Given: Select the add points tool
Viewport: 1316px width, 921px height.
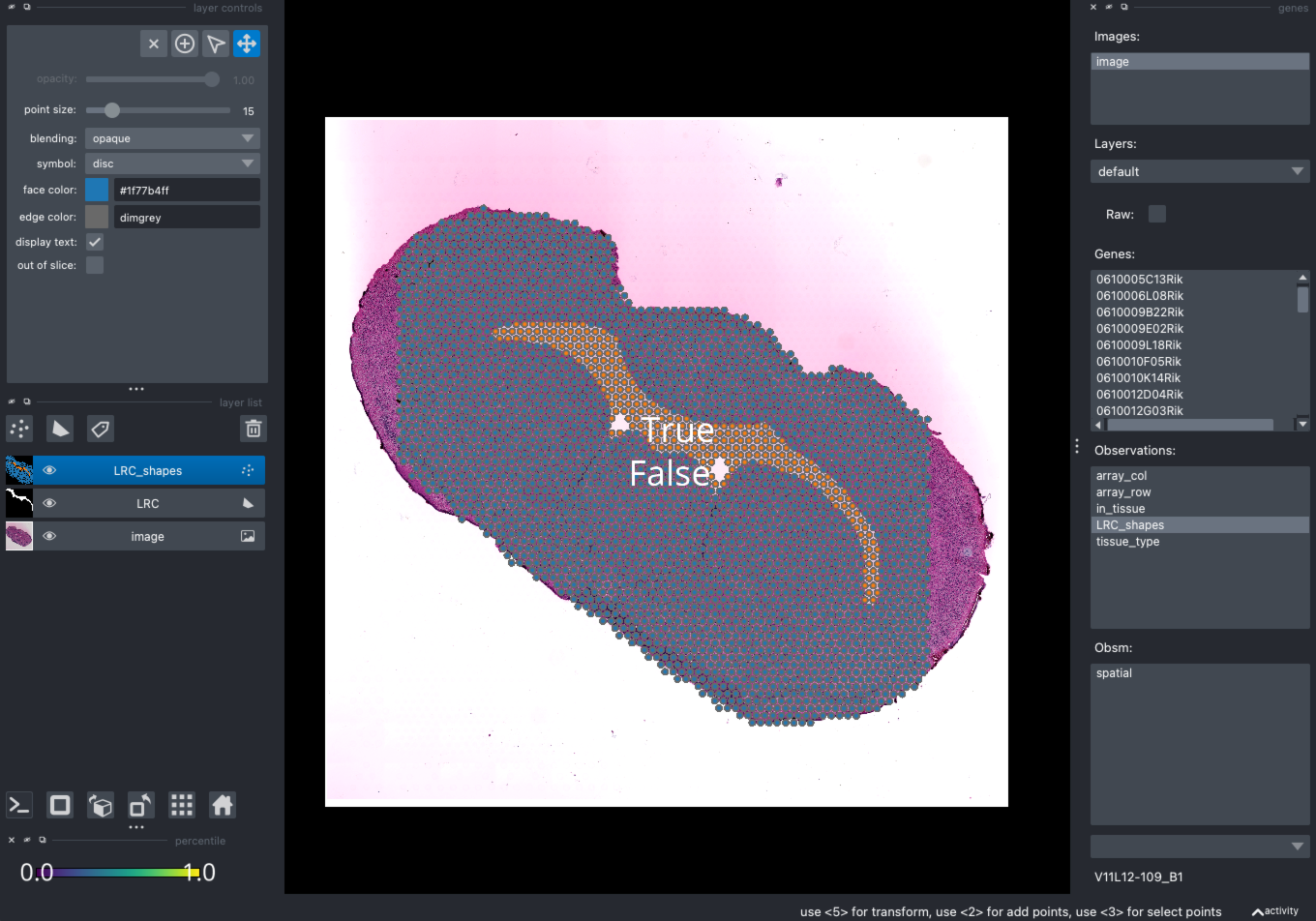Looking at the screenshot, I should click(x=185, y=44).
